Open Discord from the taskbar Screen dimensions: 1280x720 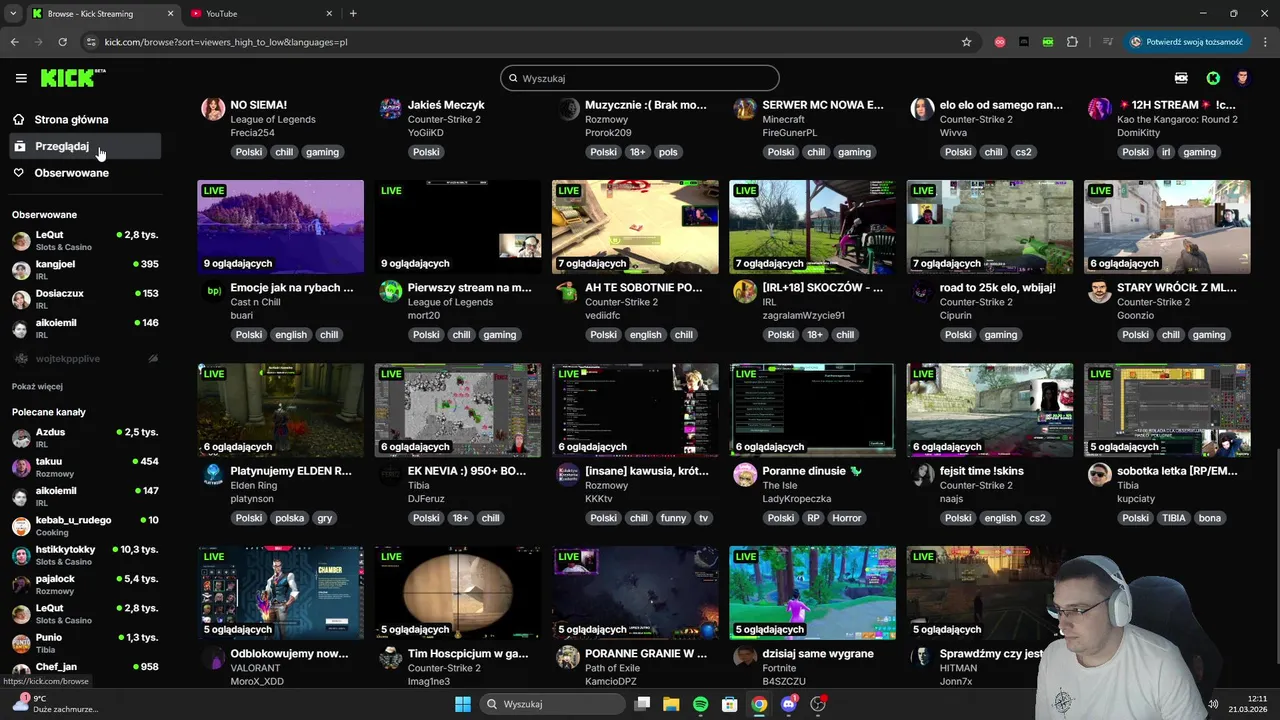click(x=789, y=704)
